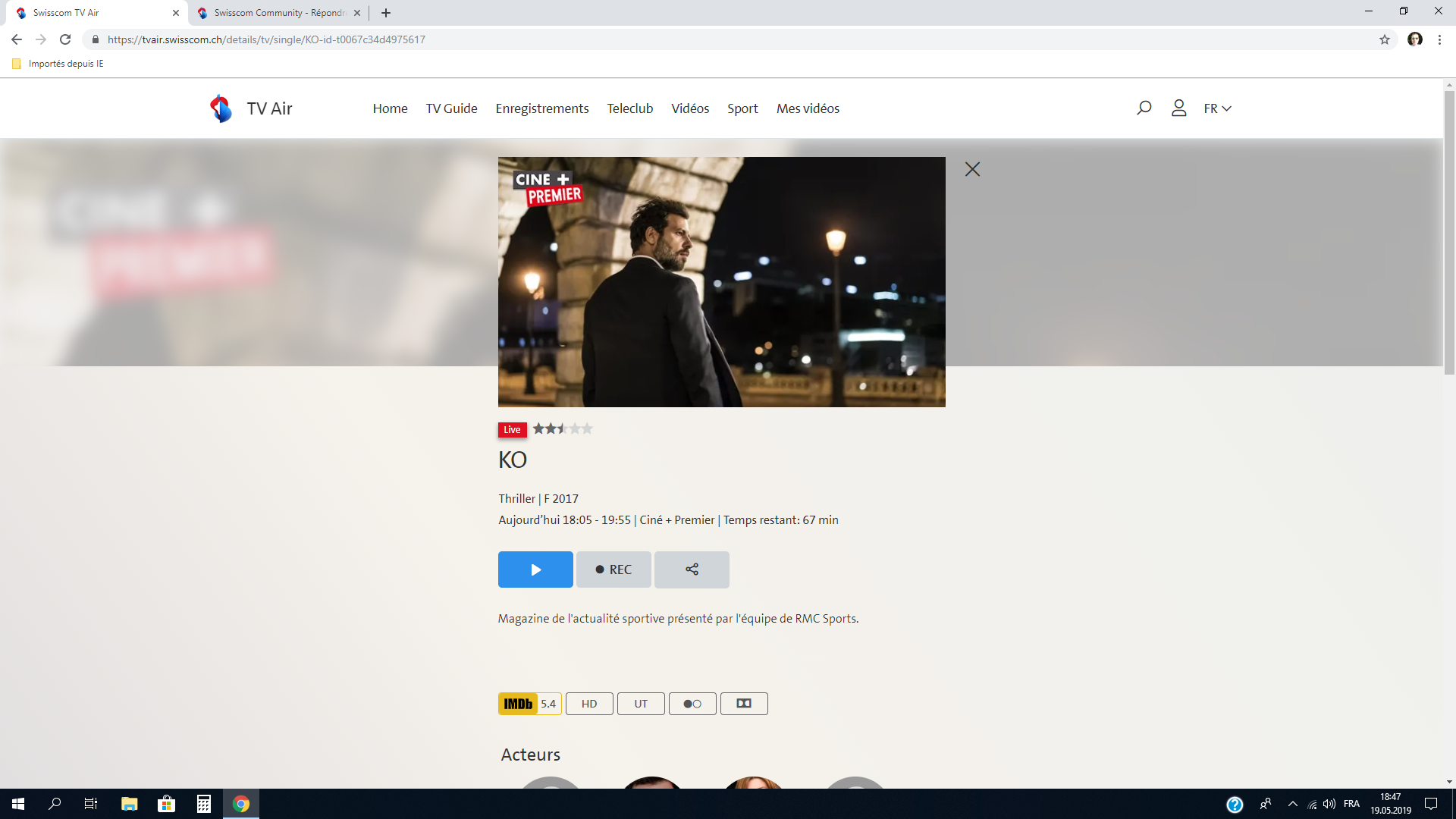The width and height of the screenshot is (1456, 819).
Task: Open the TV Guide menu item
Action: click(451, 108)
